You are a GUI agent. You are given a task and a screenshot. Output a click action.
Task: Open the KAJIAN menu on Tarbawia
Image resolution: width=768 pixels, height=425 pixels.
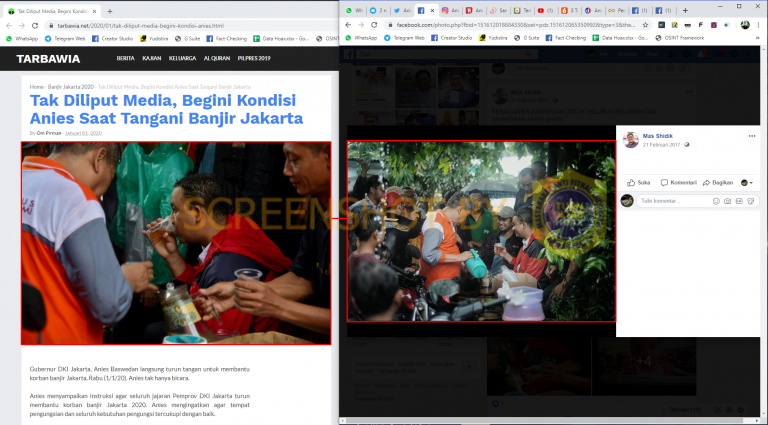[x=152, y=58]
